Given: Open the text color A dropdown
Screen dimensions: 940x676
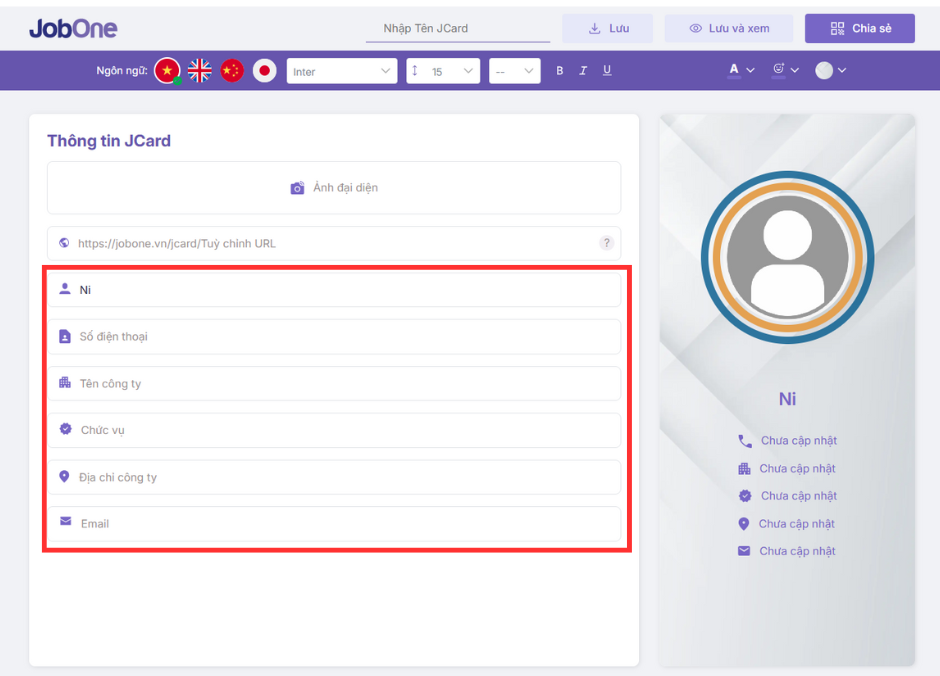Looking at the screenshot, I should coord(741,70).
